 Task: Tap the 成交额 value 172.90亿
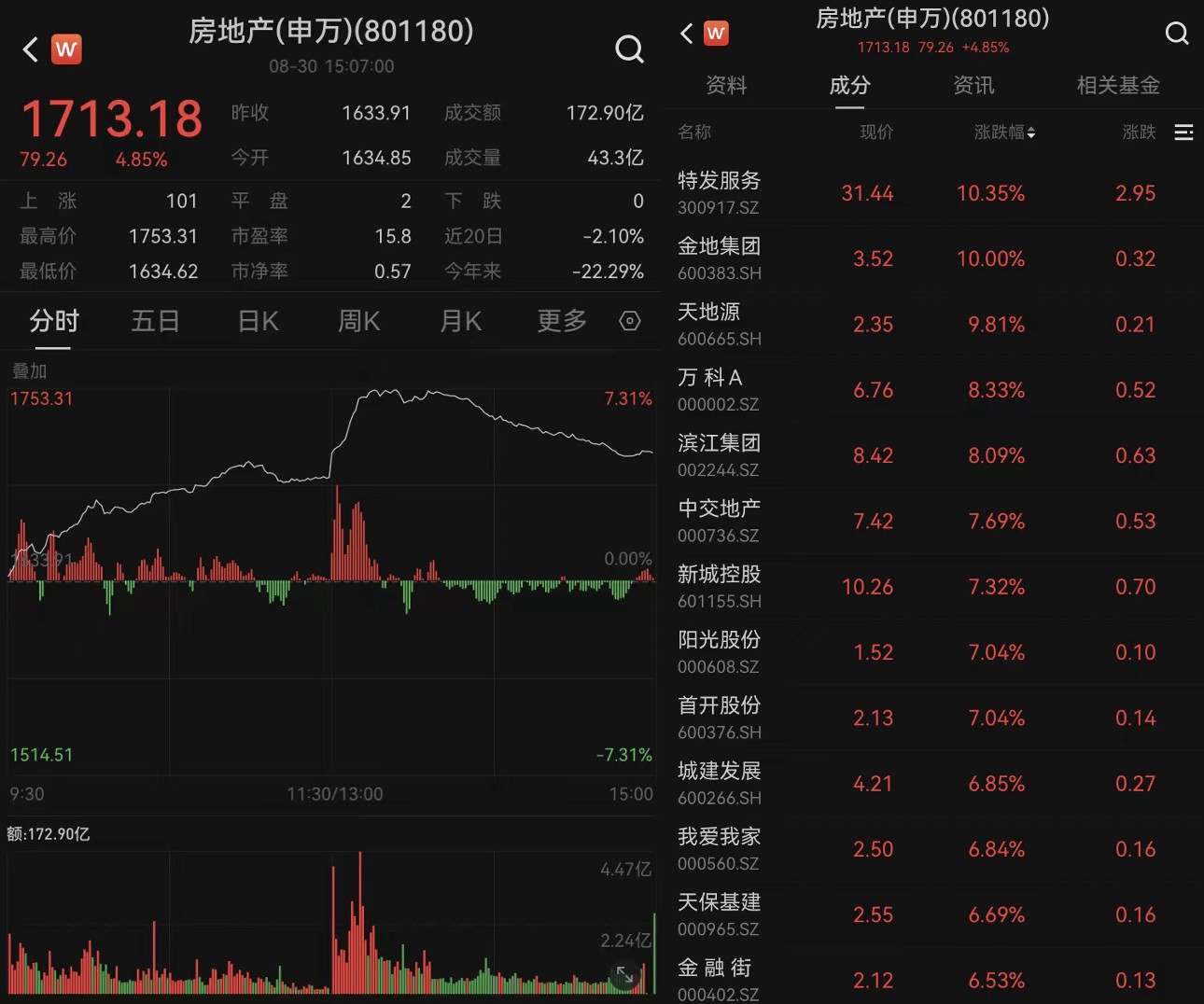point(605,113)
